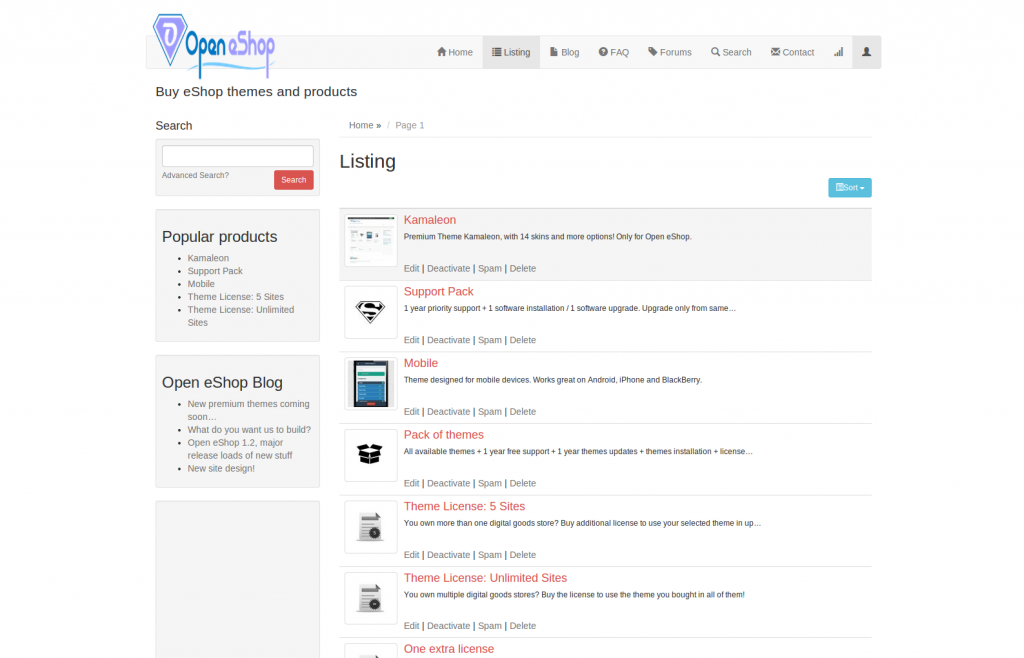Open Advanced Search link
Viewport: 1024px width, 658px height.
tap(195, 176)
